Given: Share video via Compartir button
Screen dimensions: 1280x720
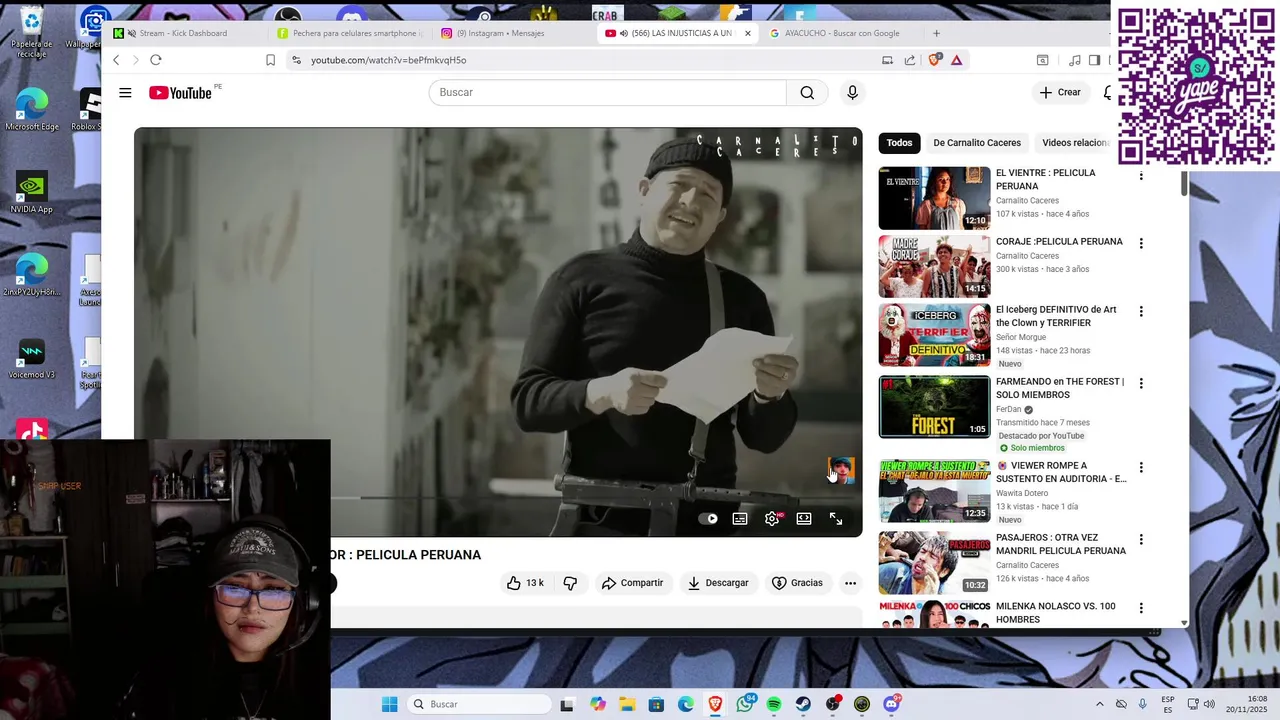Looking at the screenshot, I should tap(632, 583).
